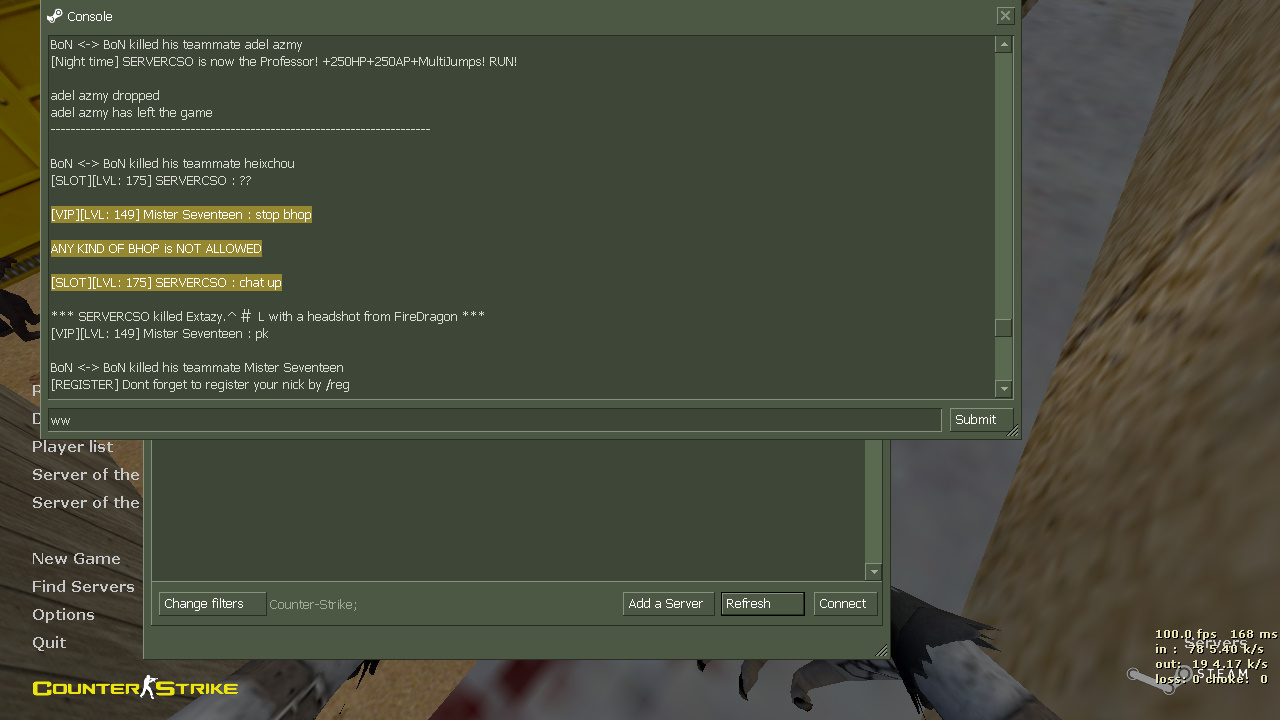Click the console scroll-down arrow
The height and width of the screenshot is (720, 1280).
(1003, 389)
